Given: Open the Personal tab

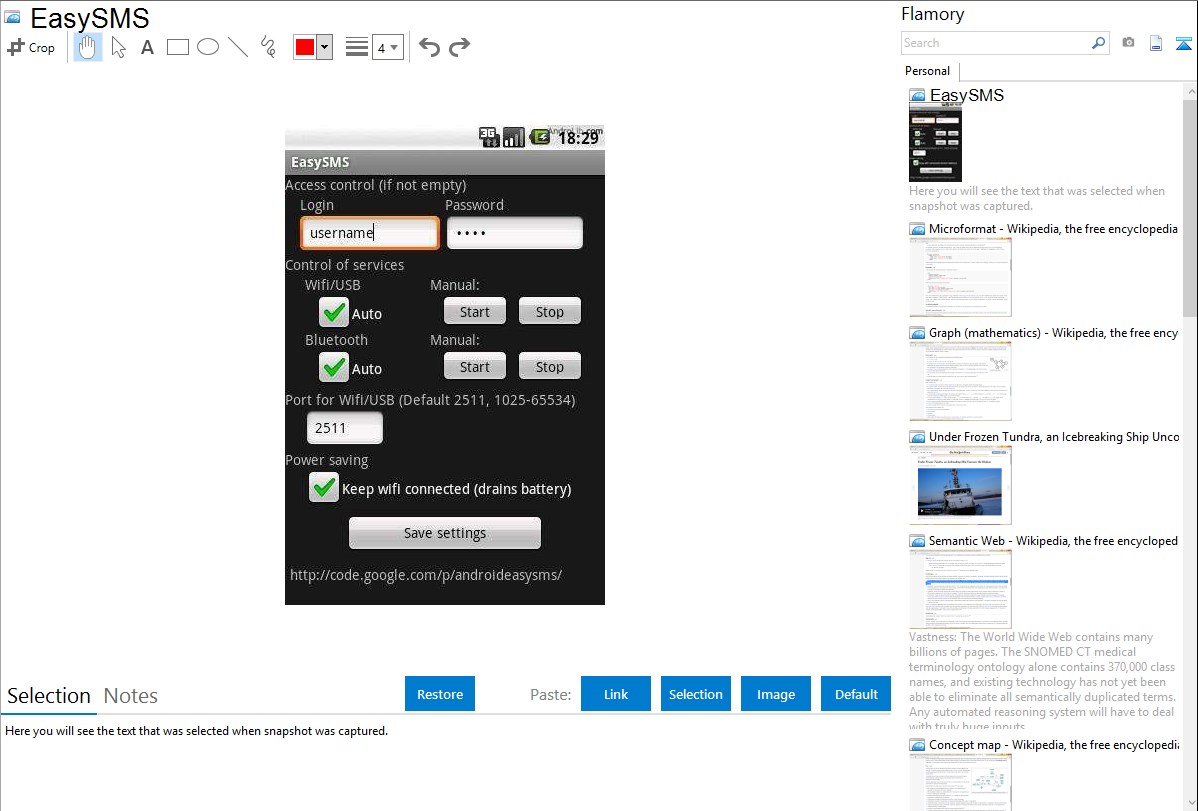Looking at the screenshot, I should pyautogui.click(x=927, y=71).
